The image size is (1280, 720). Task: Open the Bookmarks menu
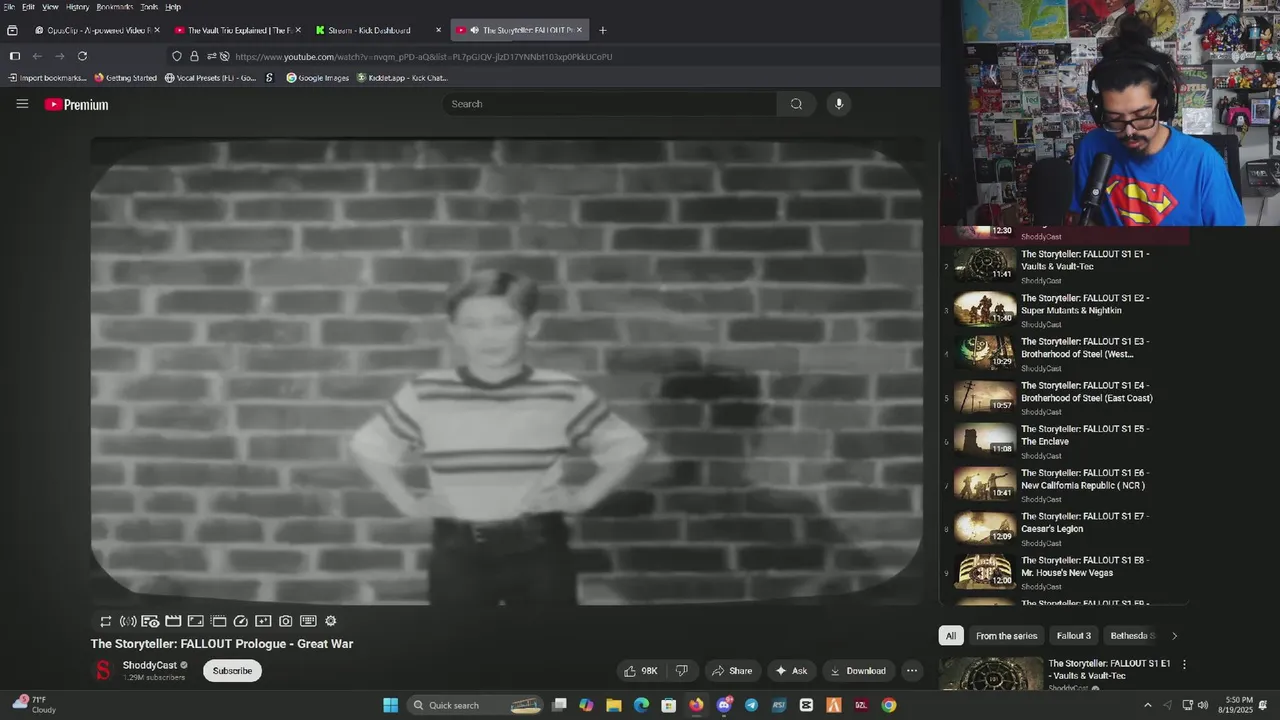coord(114,7)
